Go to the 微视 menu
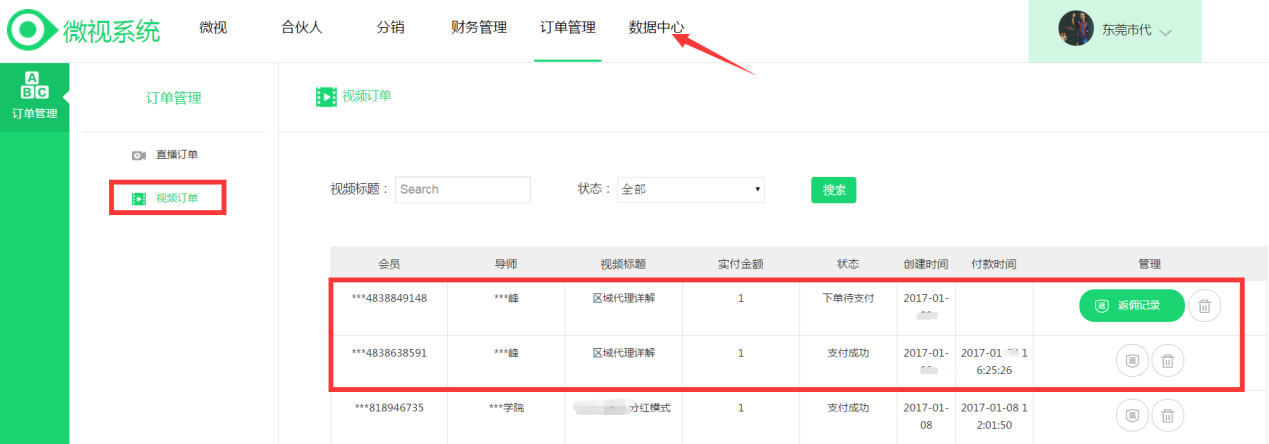Screen dimensions: 1269x444 [213, 28]
